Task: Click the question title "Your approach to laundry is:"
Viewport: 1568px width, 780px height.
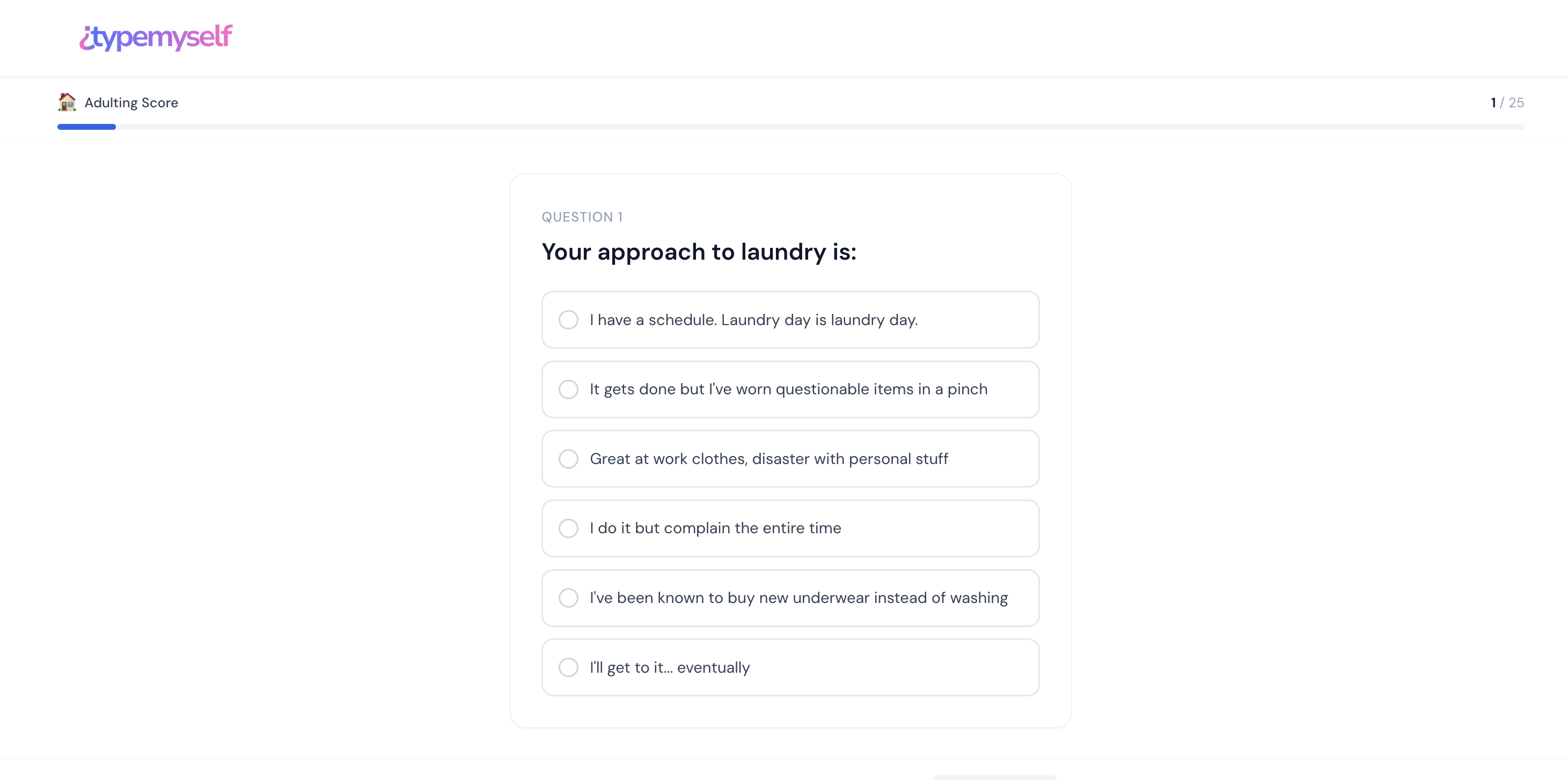Action: coord(699,251)
